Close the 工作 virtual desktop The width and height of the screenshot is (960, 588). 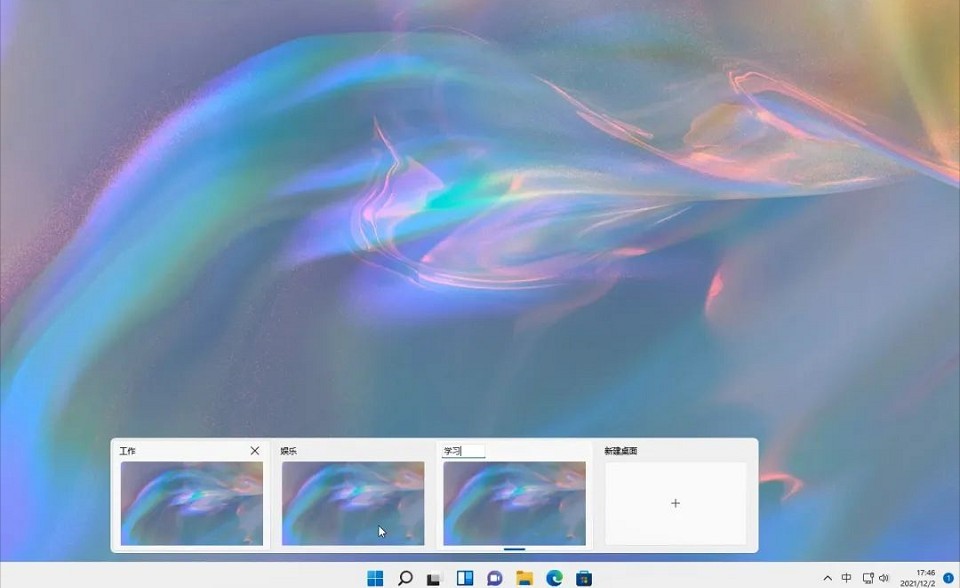pyautogui.click(x=255, y=451)
